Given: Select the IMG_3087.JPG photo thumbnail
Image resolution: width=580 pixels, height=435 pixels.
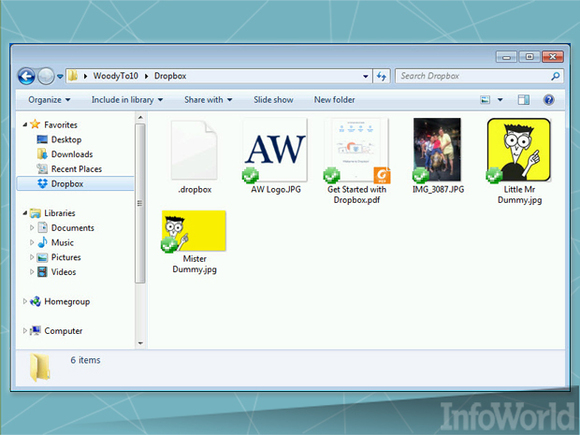Looking at the screenshot, I should 437,149.
